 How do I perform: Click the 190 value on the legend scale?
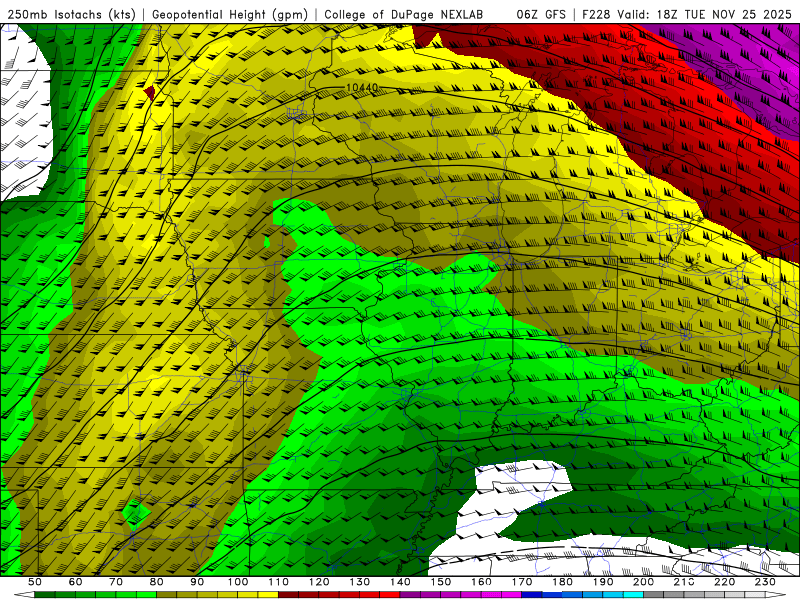tap(603, 582)
